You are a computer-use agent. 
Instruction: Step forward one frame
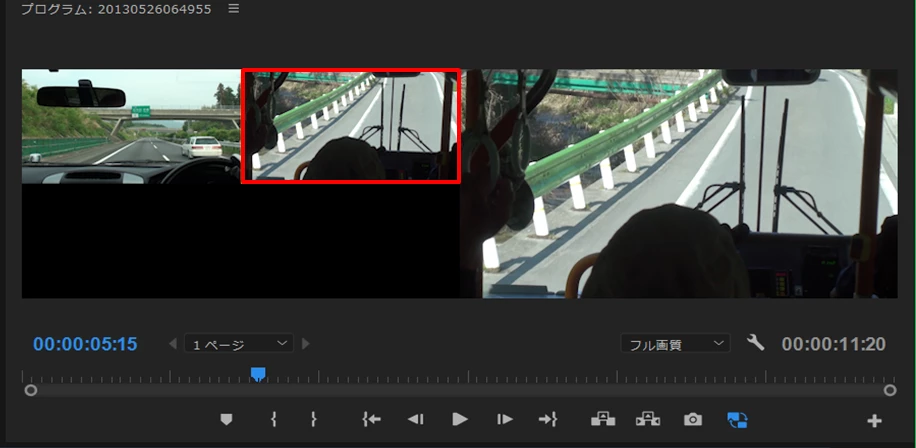tap(505, 419)
